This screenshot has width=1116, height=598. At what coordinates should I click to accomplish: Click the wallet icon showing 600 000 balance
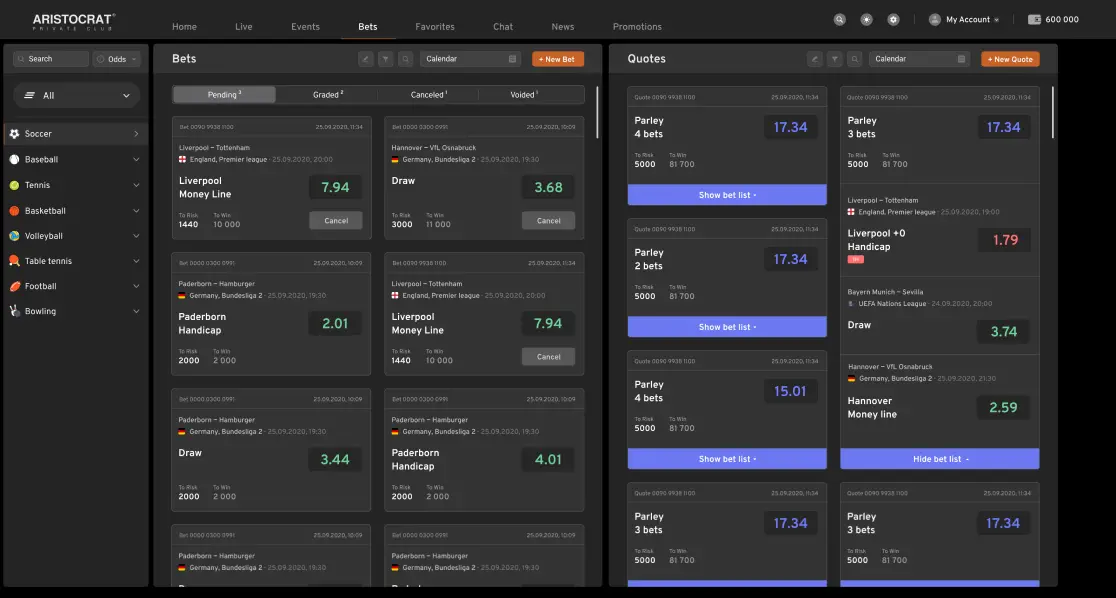[1034, 18]
